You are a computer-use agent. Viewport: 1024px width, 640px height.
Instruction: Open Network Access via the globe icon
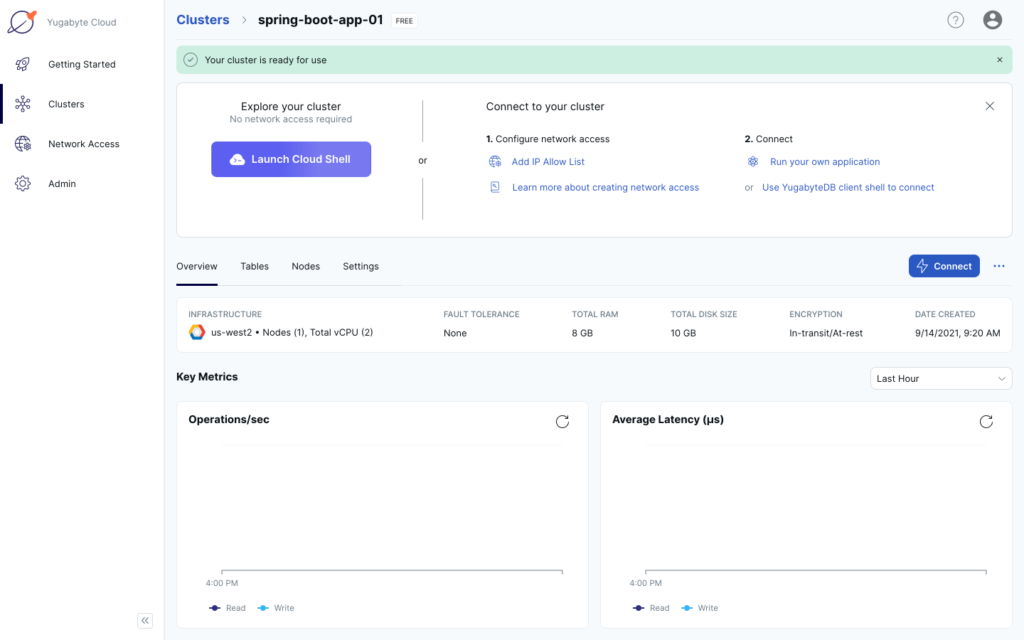pyautogui.click(x=22, y=143)
